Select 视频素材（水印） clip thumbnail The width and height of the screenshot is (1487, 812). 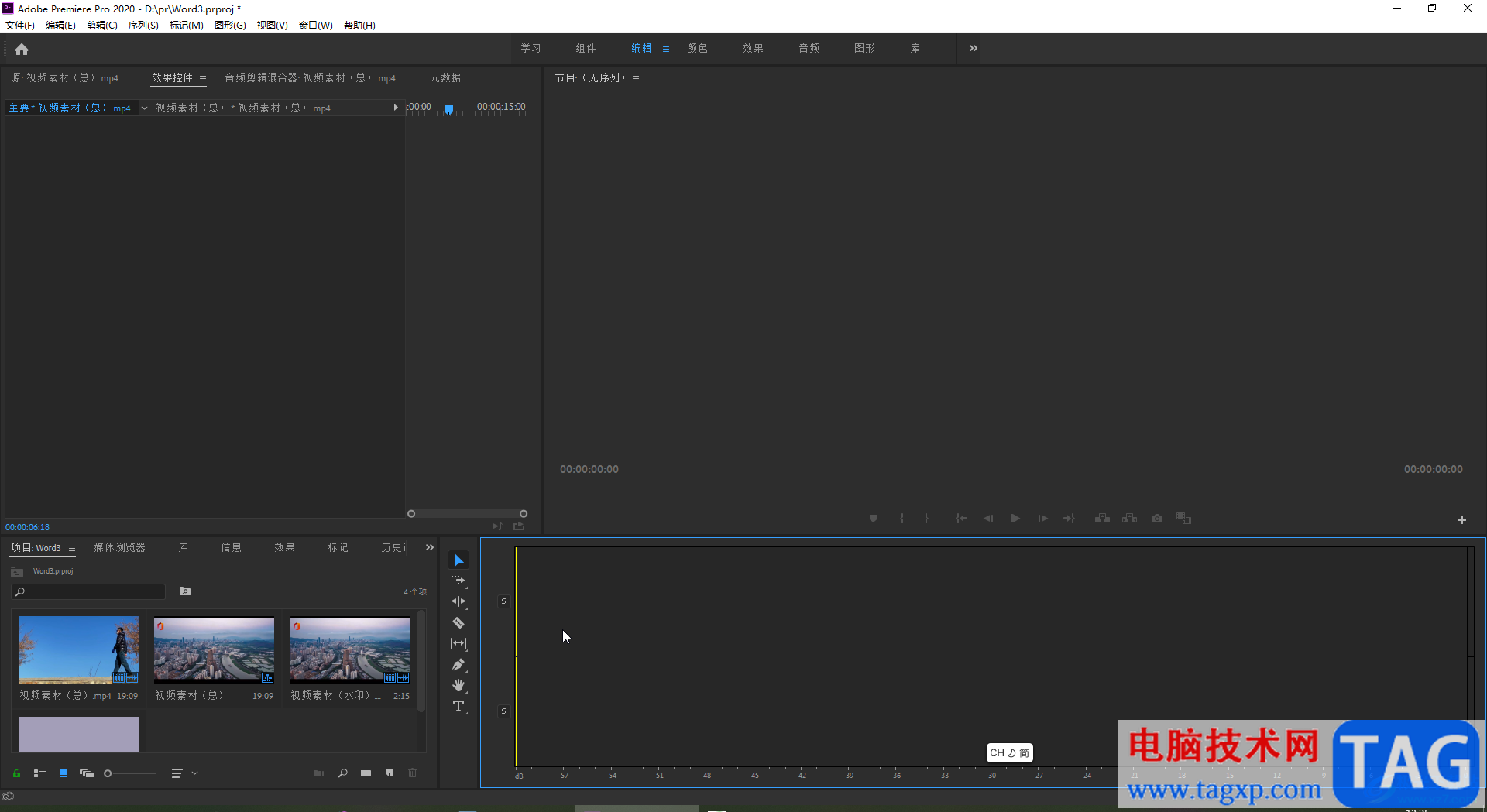[350, 649]
